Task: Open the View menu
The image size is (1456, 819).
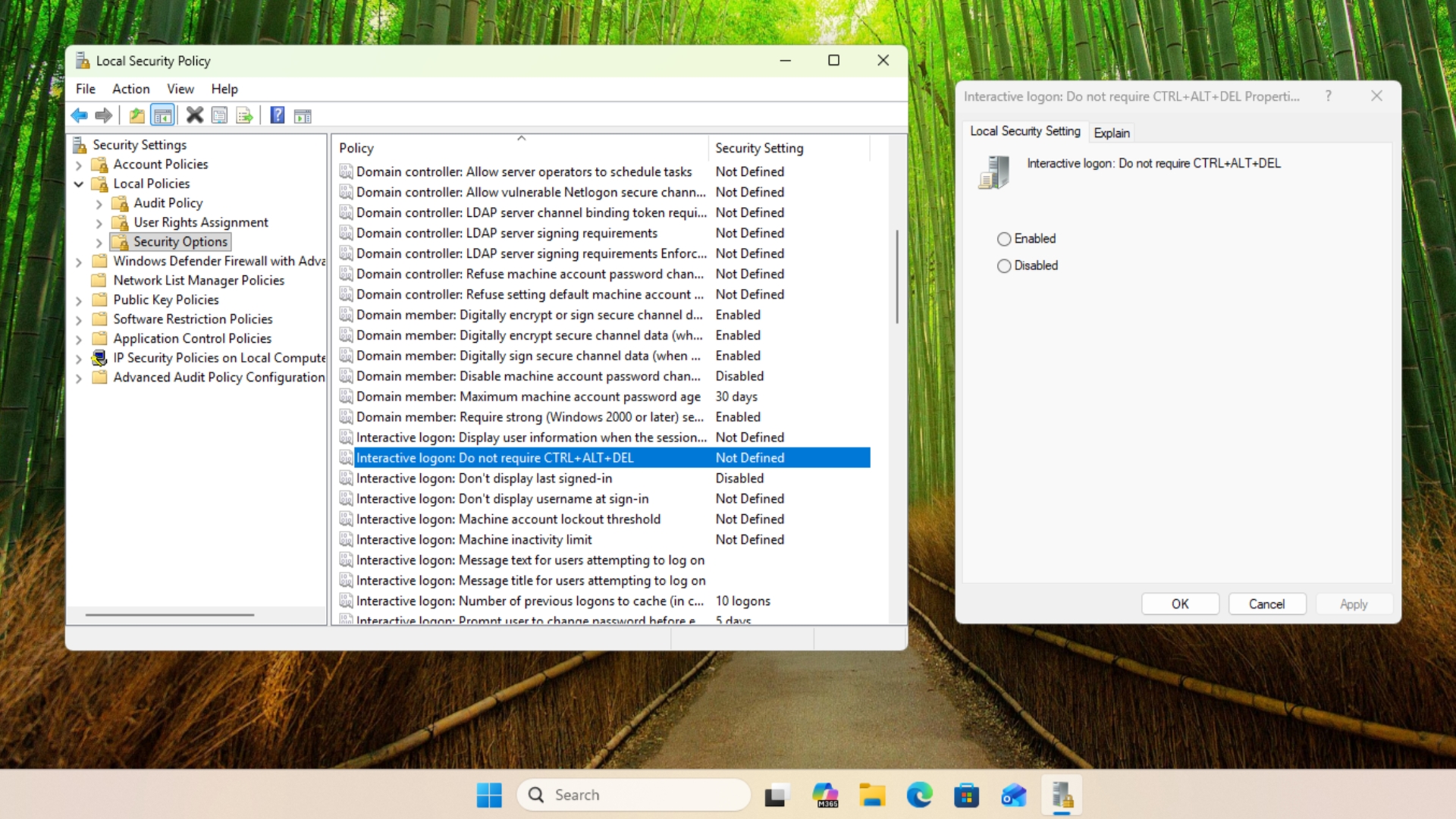Action: tap(180, 89)
